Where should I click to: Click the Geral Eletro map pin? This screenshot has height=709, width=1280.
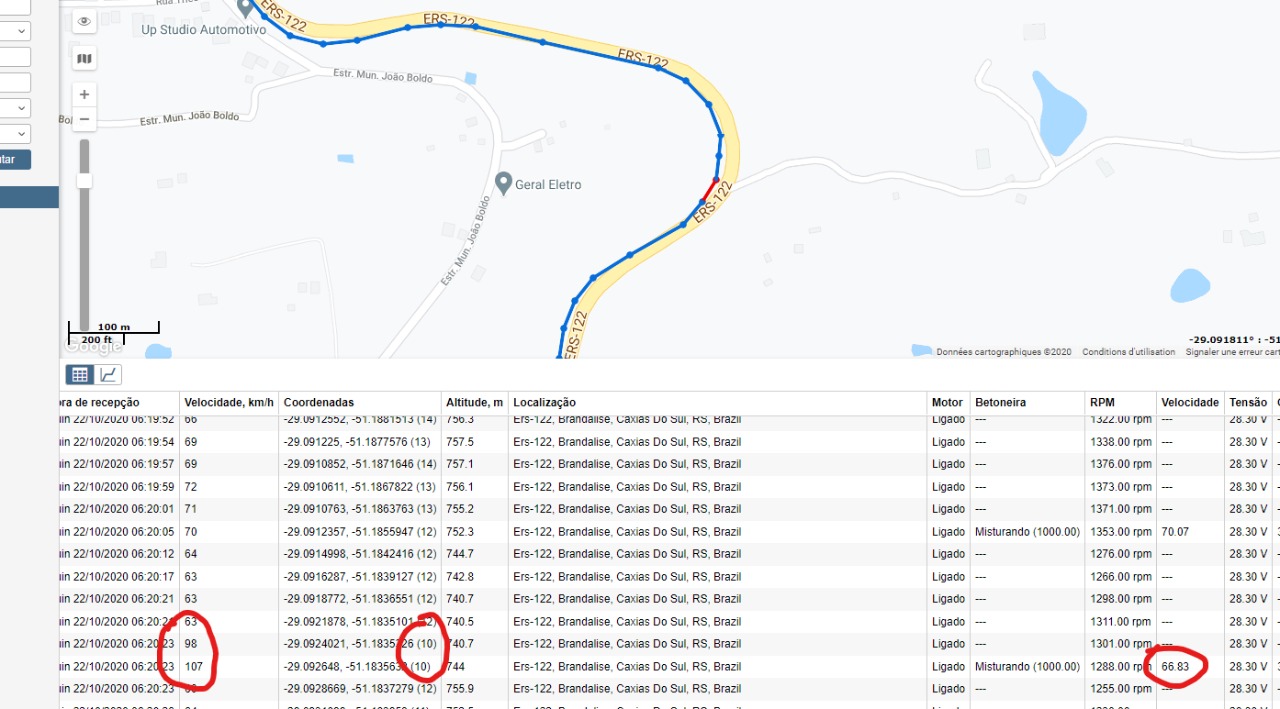pos(505,183)
